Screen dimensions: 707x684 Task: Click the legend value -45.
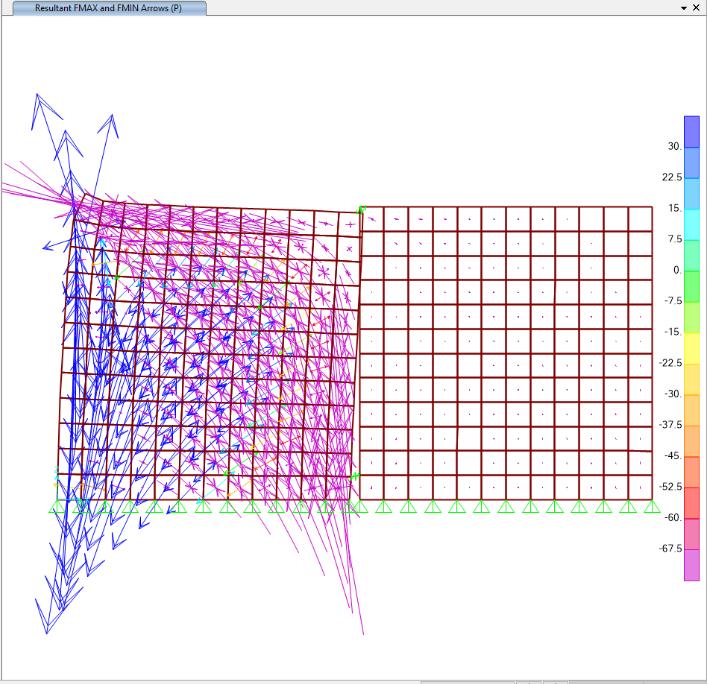[673, 456]
